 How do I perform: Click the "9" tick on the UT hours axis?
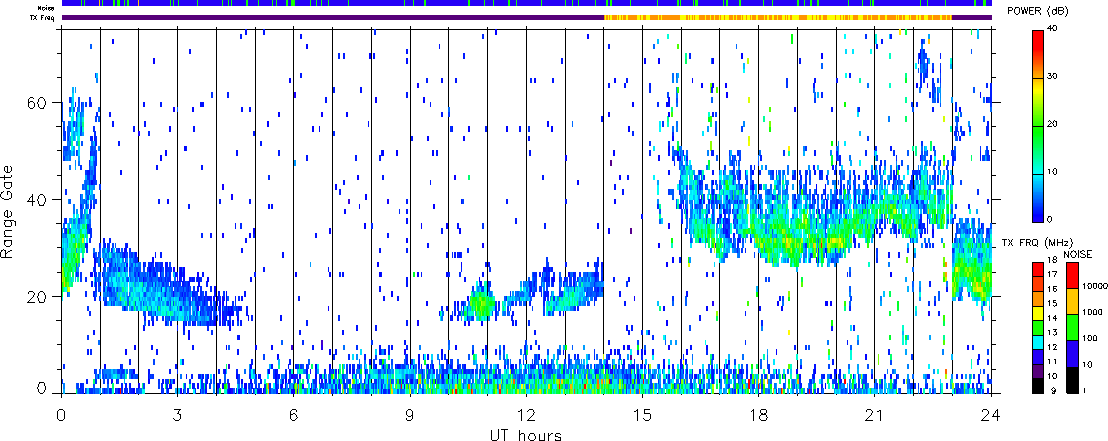(x=410, y=413)
